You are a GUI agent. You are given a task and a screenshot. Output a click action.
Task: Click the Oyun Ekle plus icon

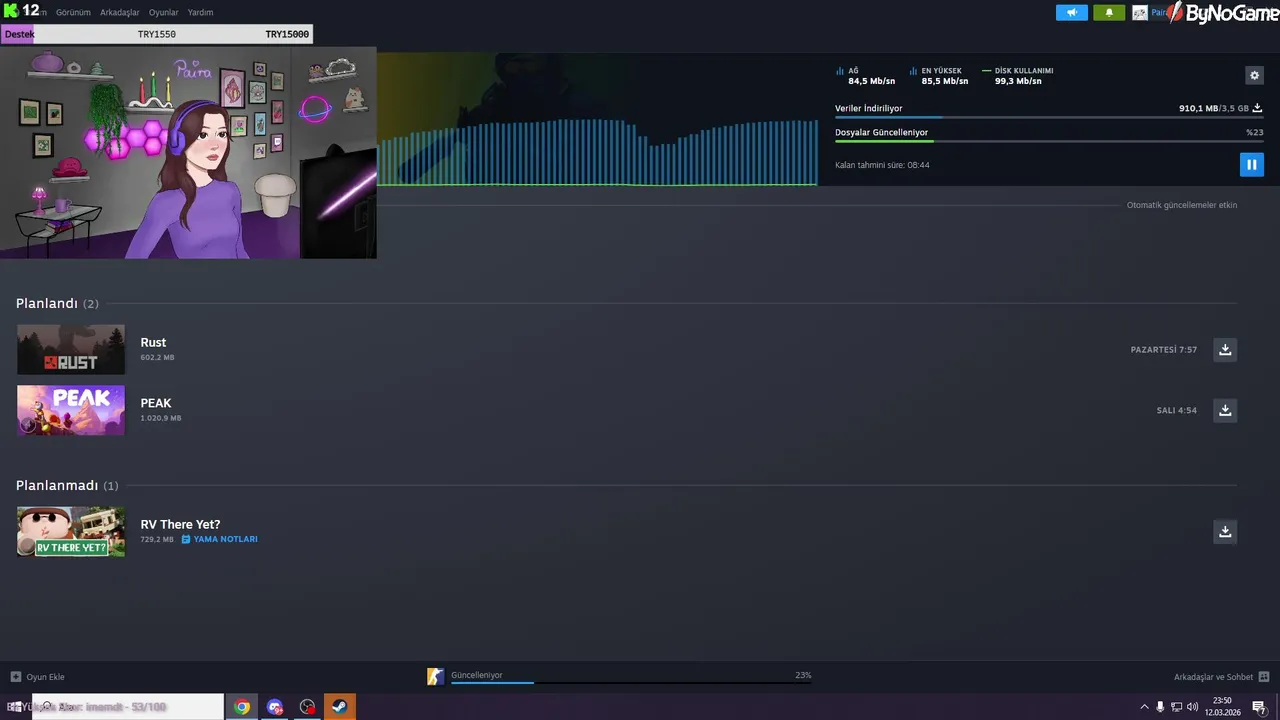click(x=15, y=677)
